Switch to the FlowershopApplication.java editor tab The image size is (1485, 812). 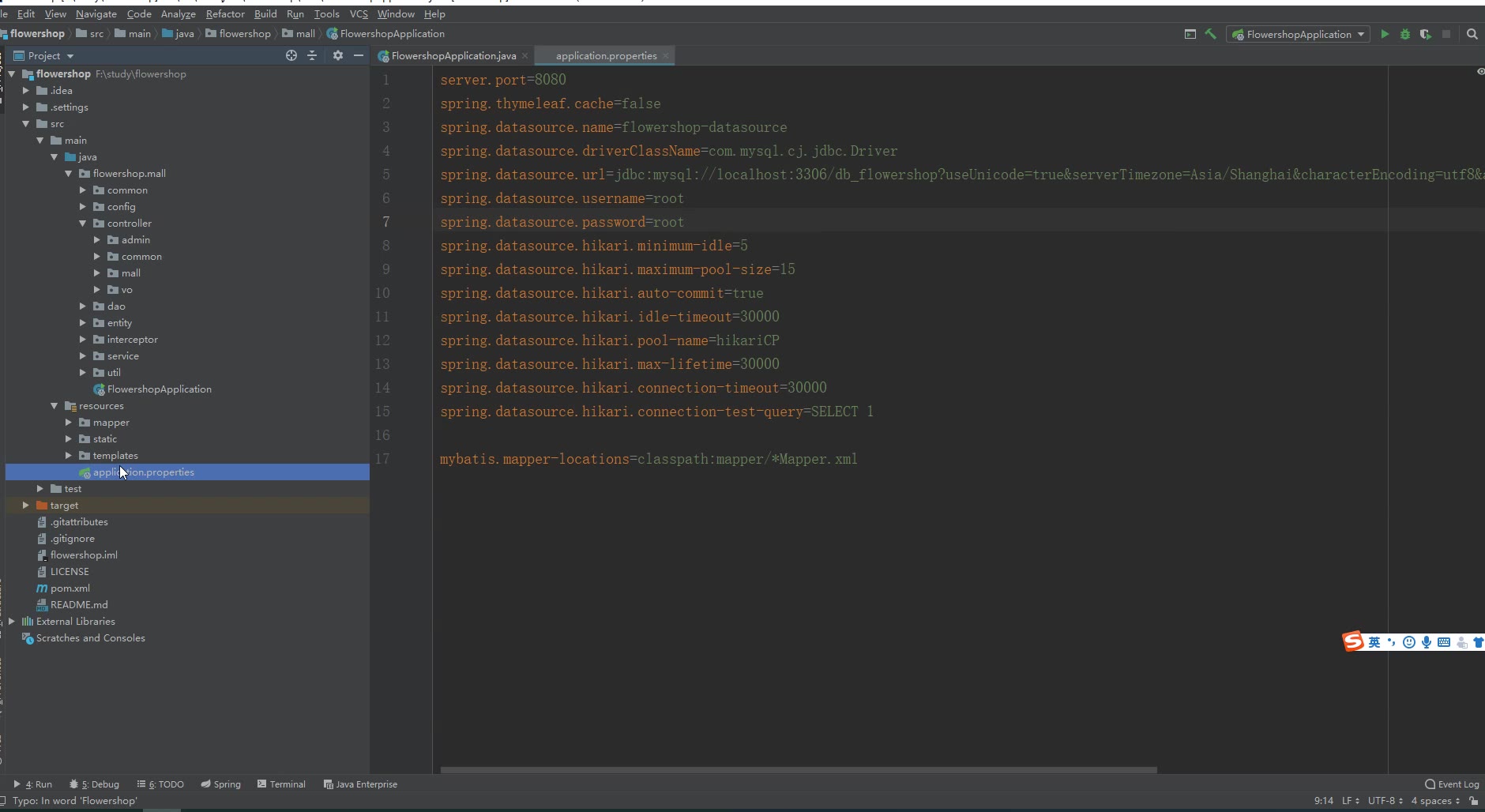tap(453, 55)
